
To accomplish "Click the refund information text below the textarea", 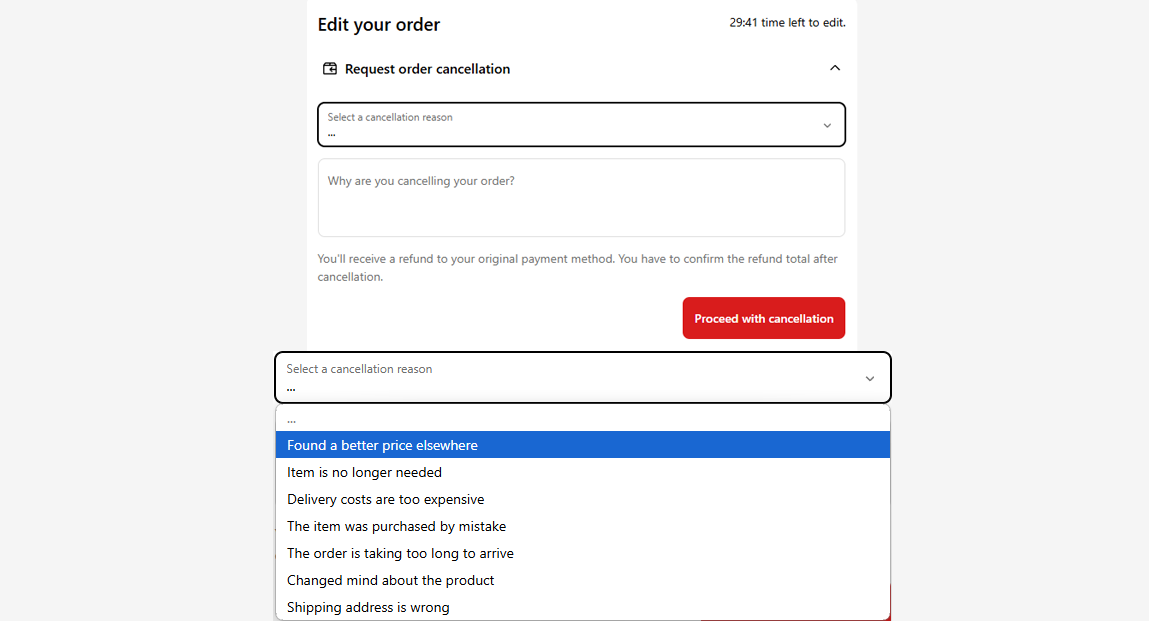I will pos(577,267).
